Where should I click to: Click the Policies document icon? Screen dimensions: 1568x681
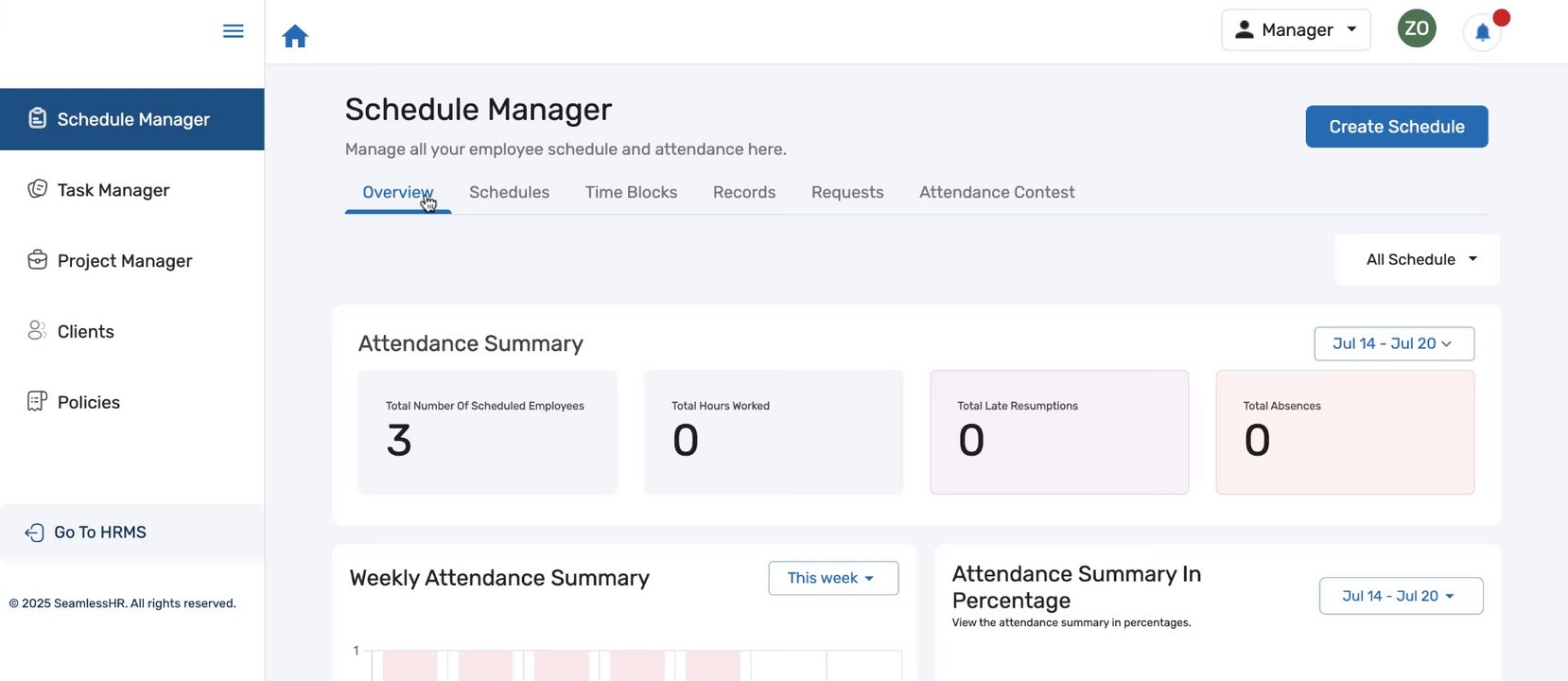(37, 401)
